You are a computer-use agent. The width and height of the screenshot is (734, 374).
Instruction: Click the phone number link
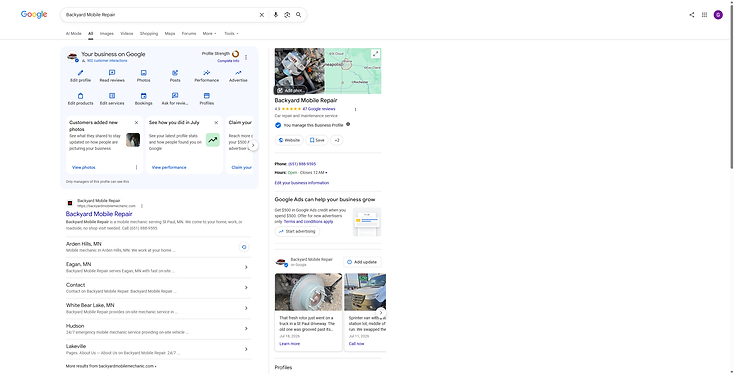coord(302,164)
